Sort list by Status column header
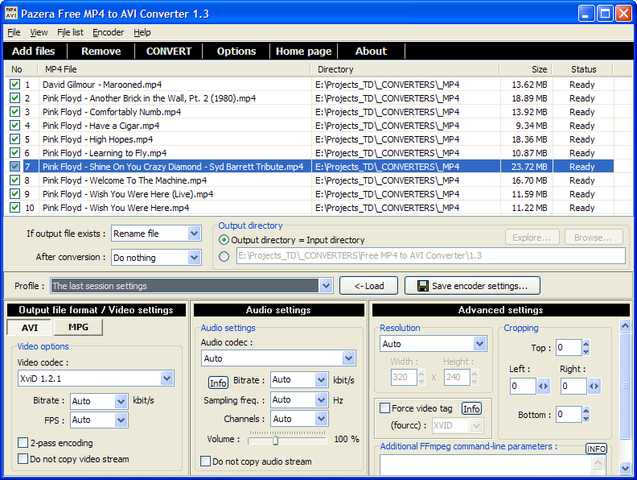The width and height of the screenshot is (637, 480). pyautogui.click(x=583, y=69)
